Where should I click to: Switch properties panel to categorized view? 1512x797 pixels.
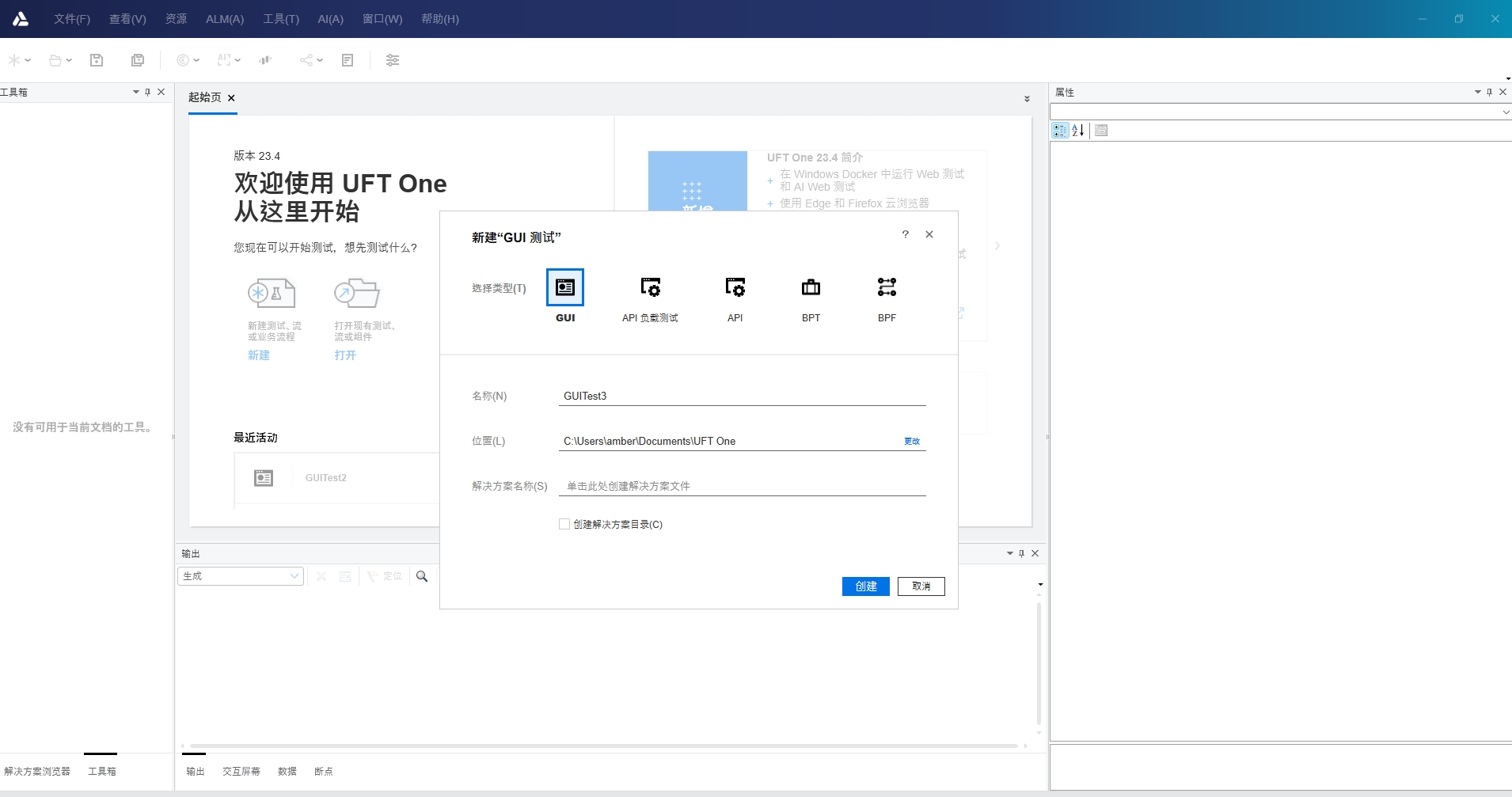coord(1059,131)
